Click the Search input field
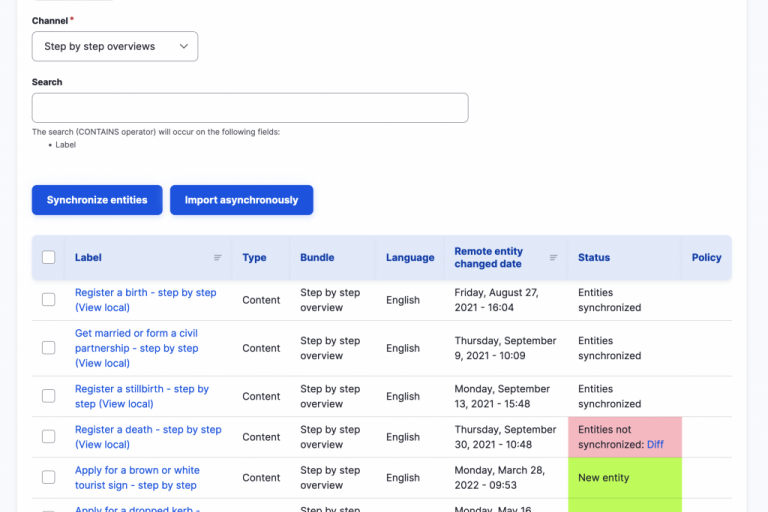Screen dimensions: 768x512 pos(250,108)
